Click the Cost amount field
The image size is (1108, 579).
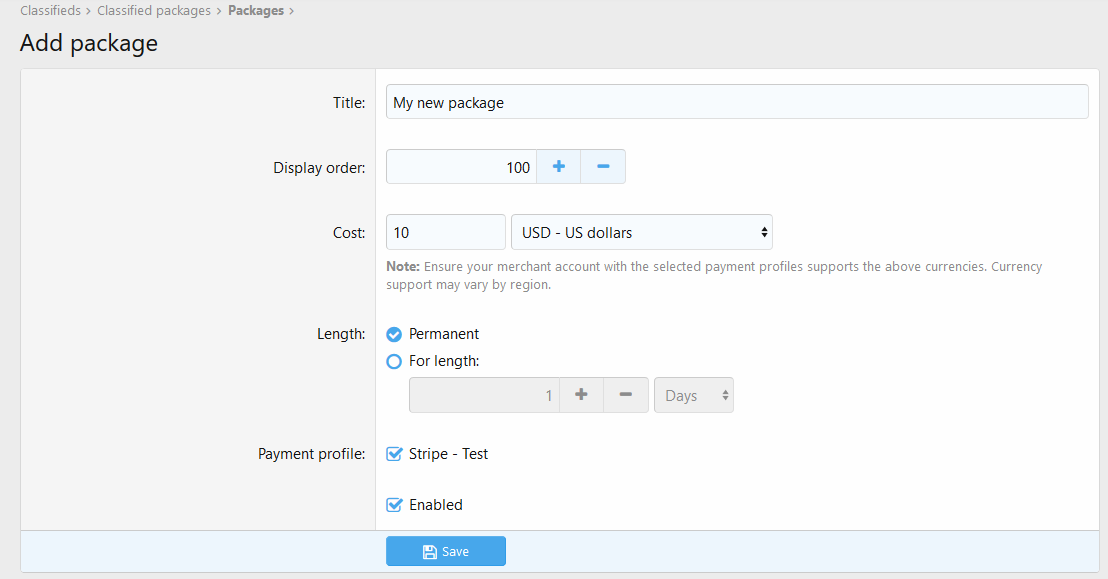(446, 232)
